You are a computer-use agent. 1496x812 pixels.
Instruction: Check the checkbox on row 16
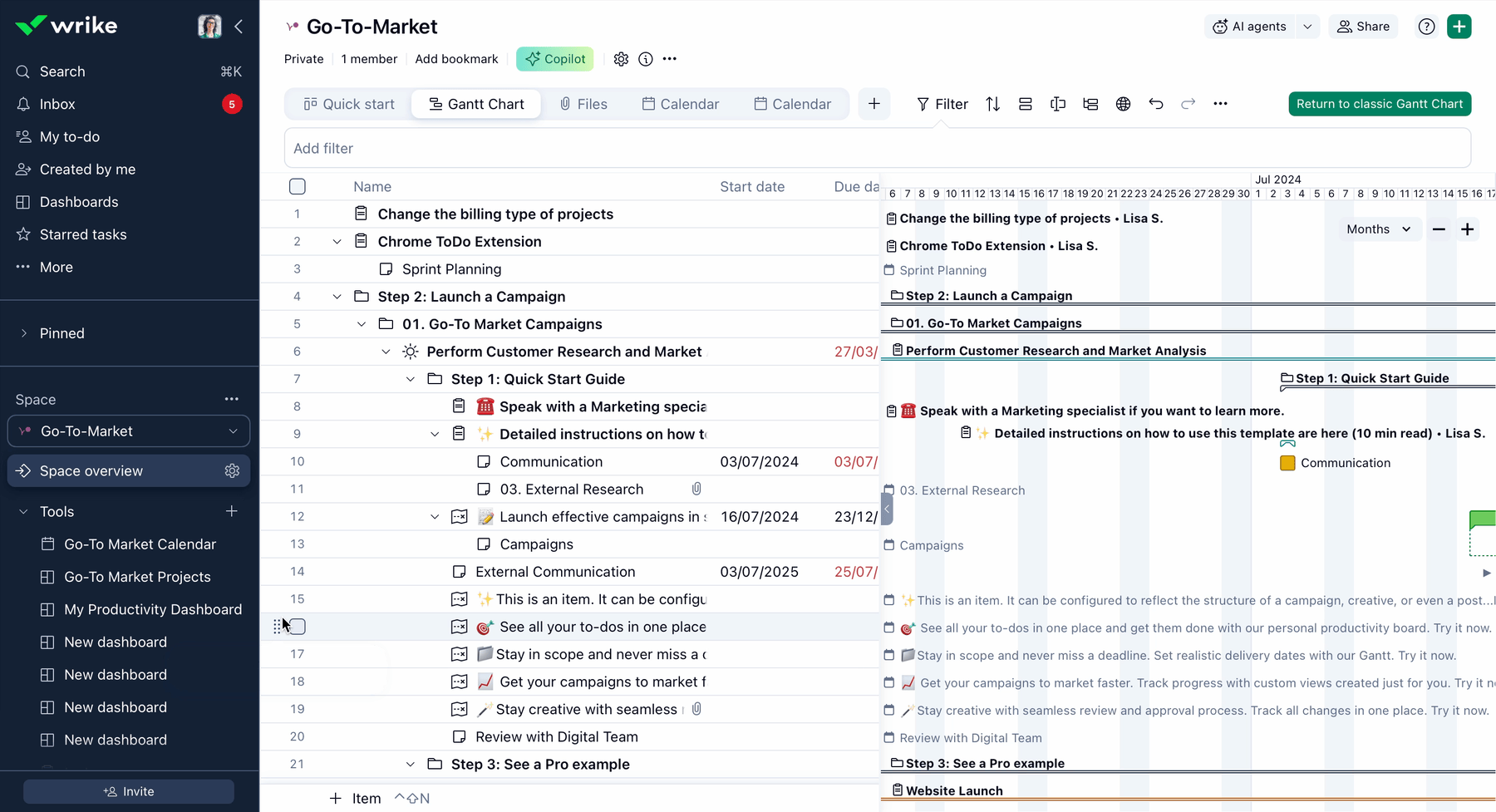pyautogui.click(x=297, y=627)
